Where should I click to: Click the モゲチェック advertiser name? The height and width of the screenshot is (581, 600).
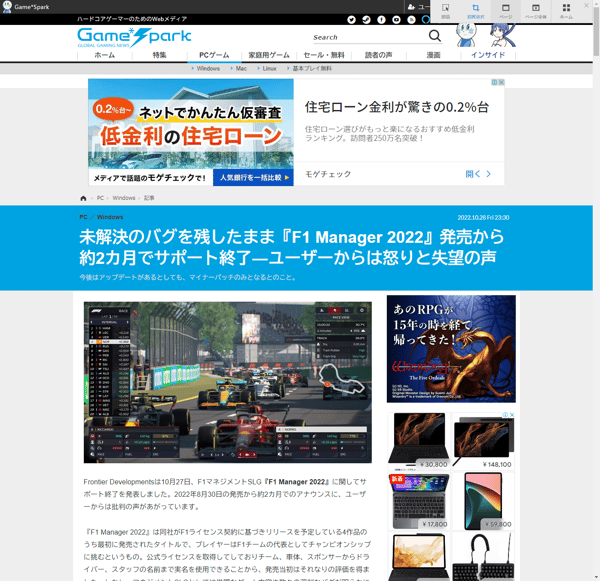coord(328,174)
